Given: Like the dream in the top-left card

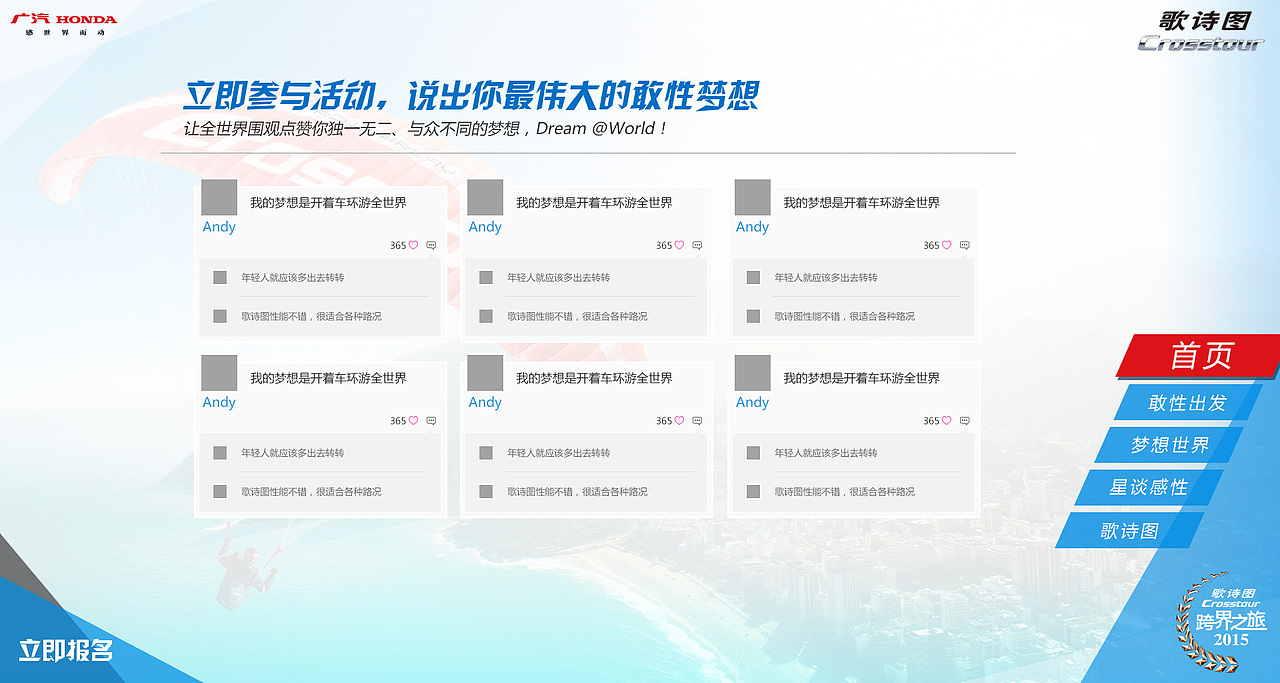Looking at the screenshot, I should point(413,245).
